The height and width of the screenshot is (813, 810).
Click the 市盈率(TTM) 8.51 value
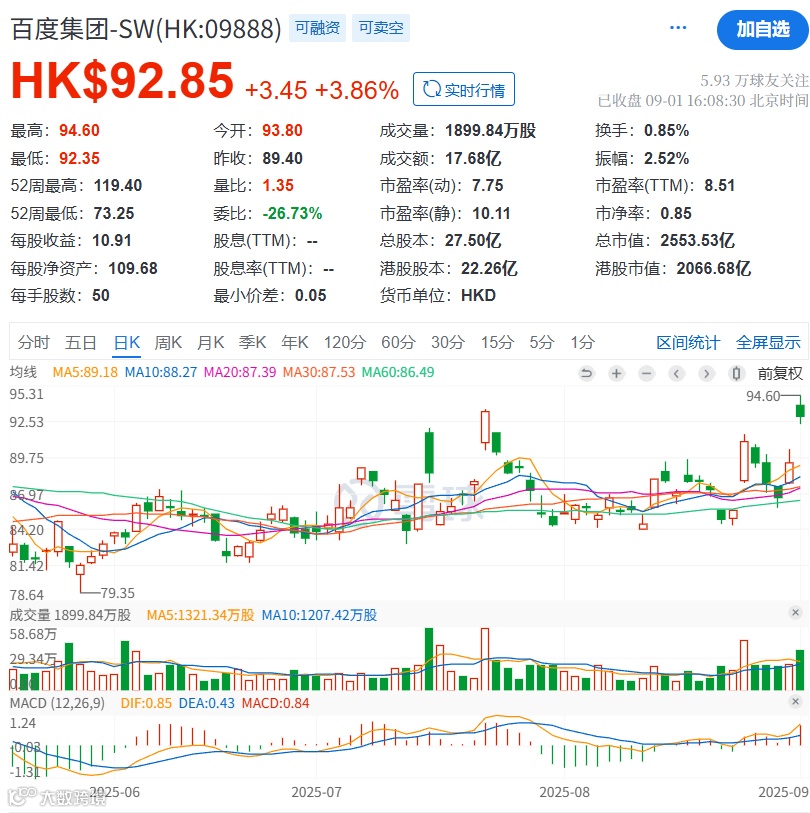719,185
